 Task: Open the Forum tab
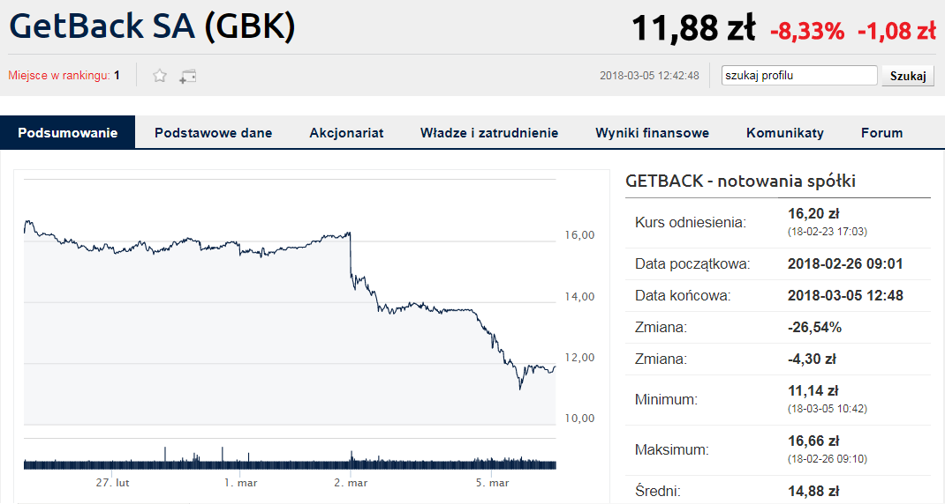pos(882,133)
